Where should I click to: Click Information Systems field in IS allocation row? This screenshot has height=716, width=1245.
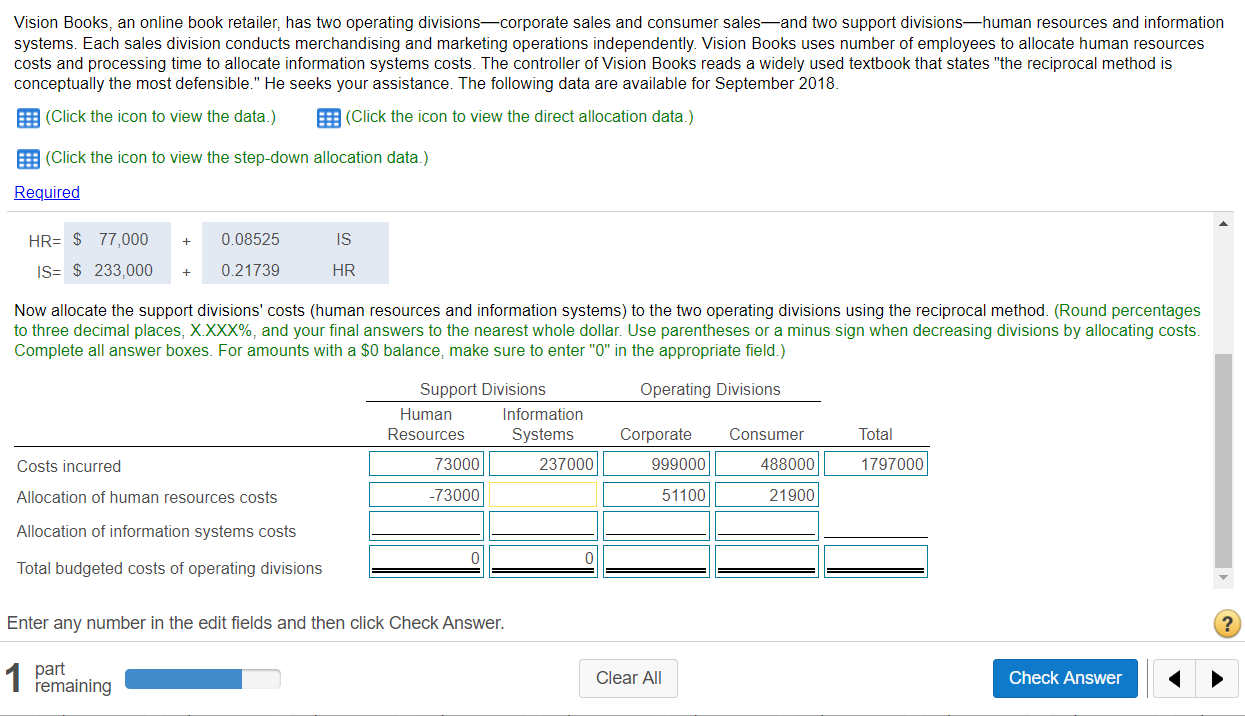[x=543, y=526]
